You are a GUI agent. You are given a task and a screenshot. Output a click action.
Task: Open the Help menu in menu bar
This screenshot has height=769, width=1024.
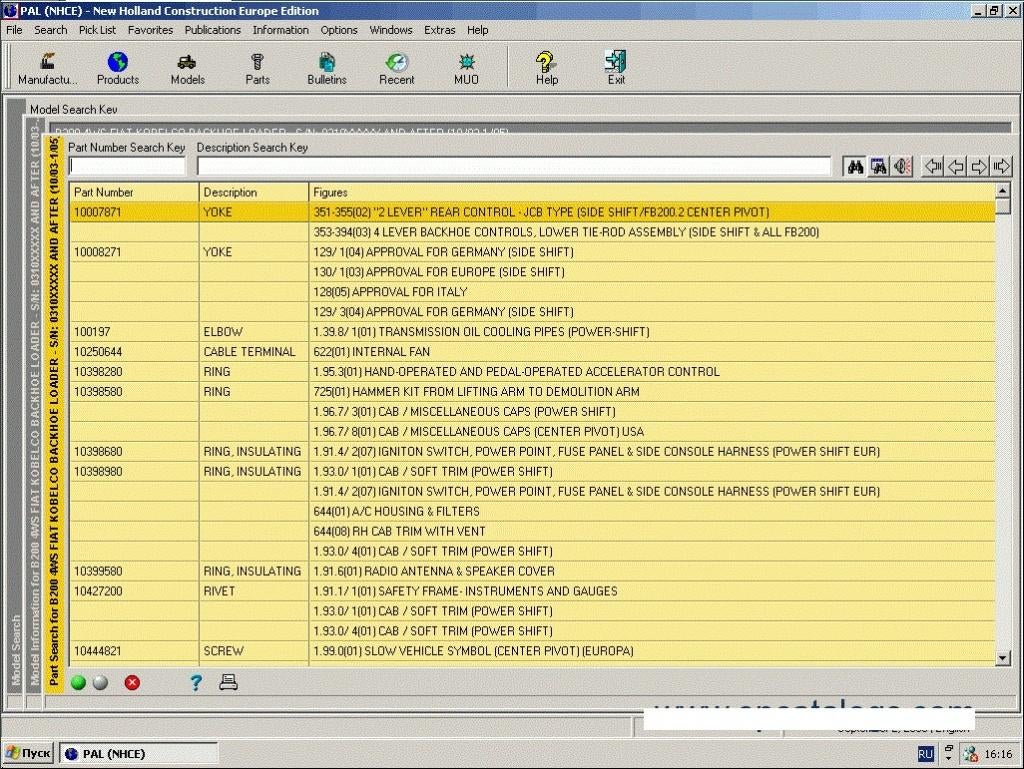[477, 30]
